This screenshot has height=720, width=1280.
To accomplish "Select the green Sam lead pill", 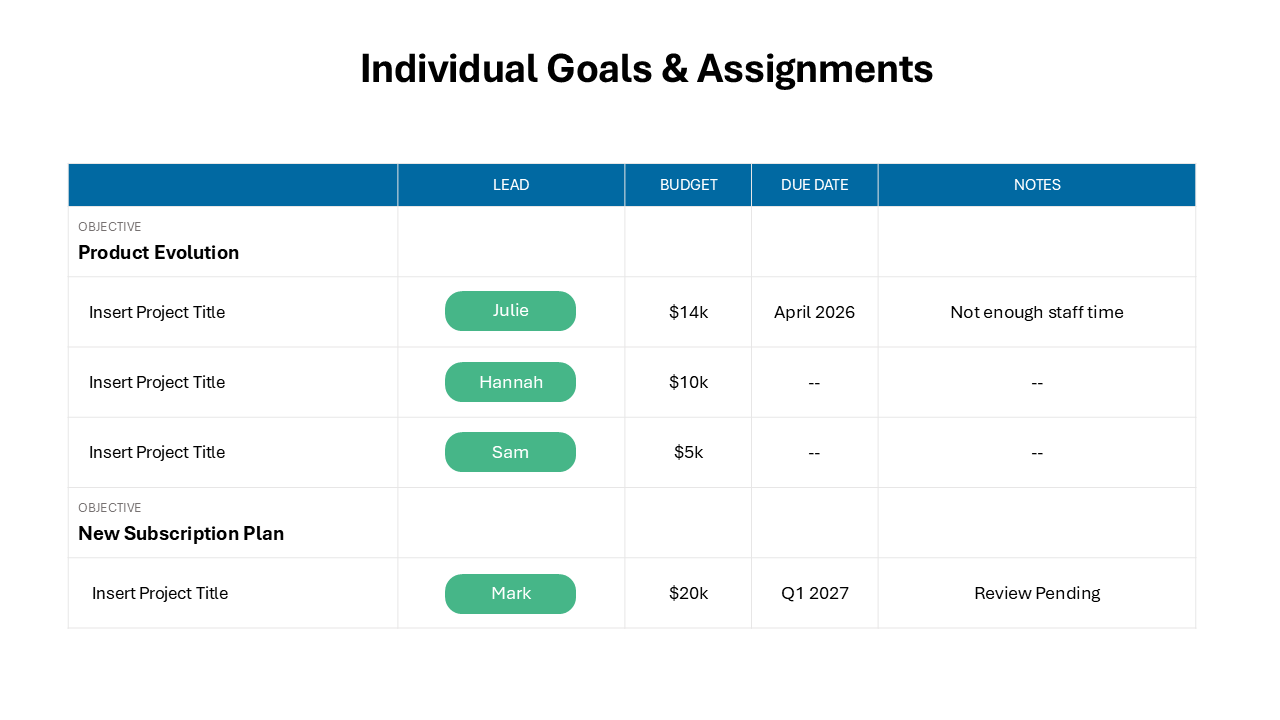I will [x=510, y=452].
